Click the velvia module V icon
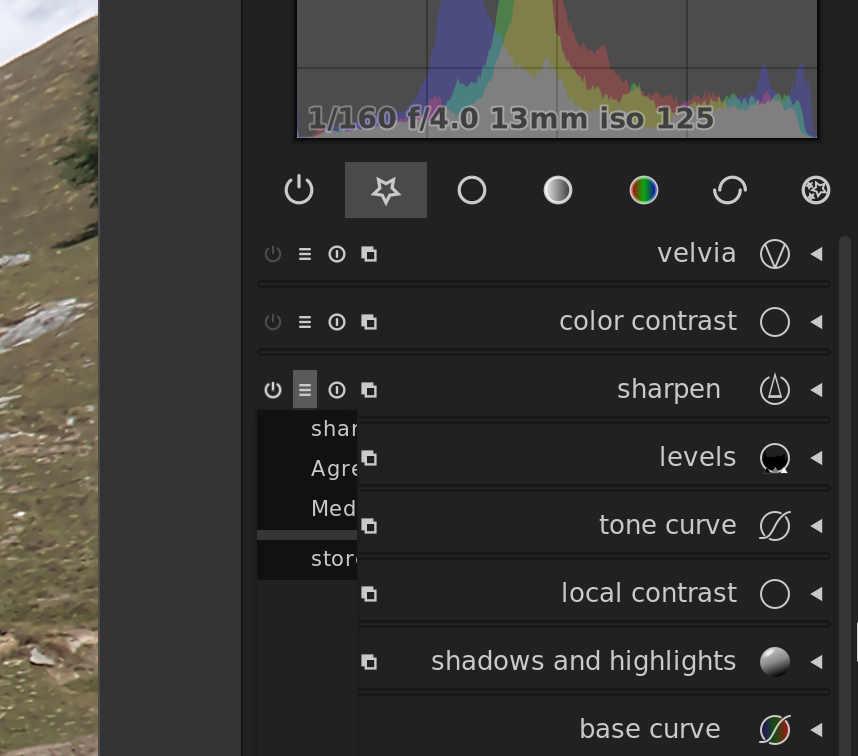 tap(775, 254)
